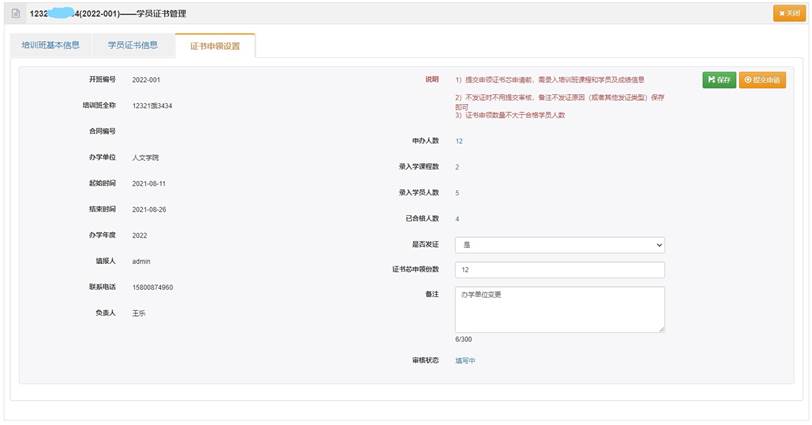Click the orange 关闭 button
The width and height of the screenshot is (812, 425).
click(x=788, y=14)
